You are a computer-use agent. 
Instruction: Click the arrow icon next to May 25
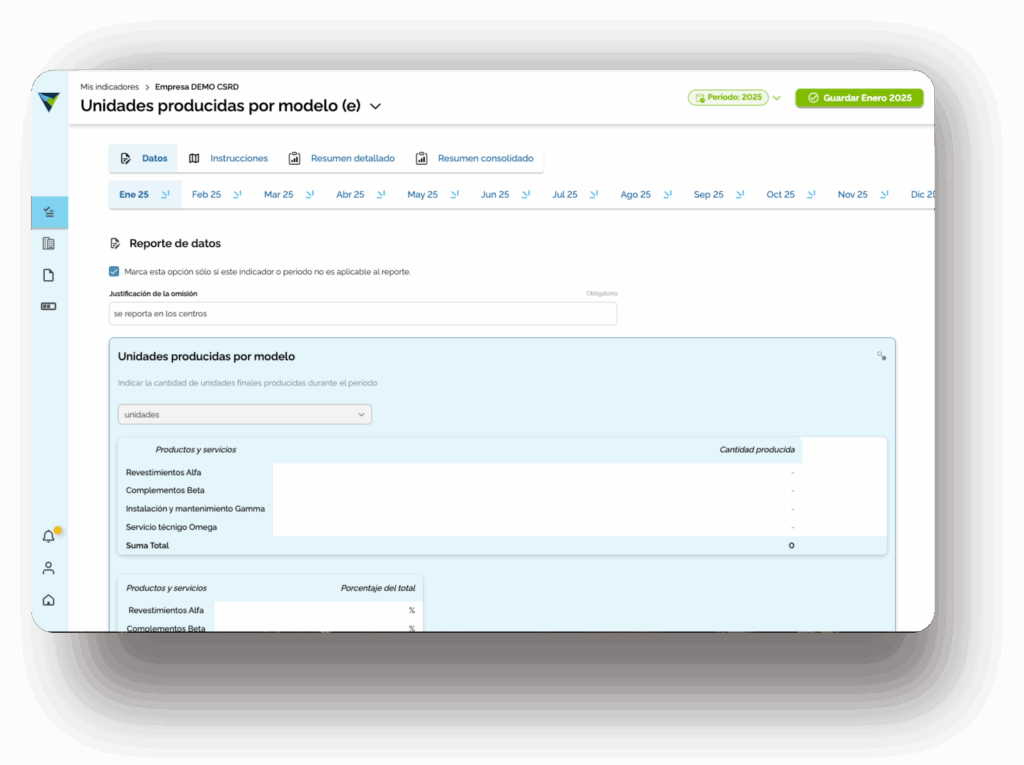[x=455, y=195]
